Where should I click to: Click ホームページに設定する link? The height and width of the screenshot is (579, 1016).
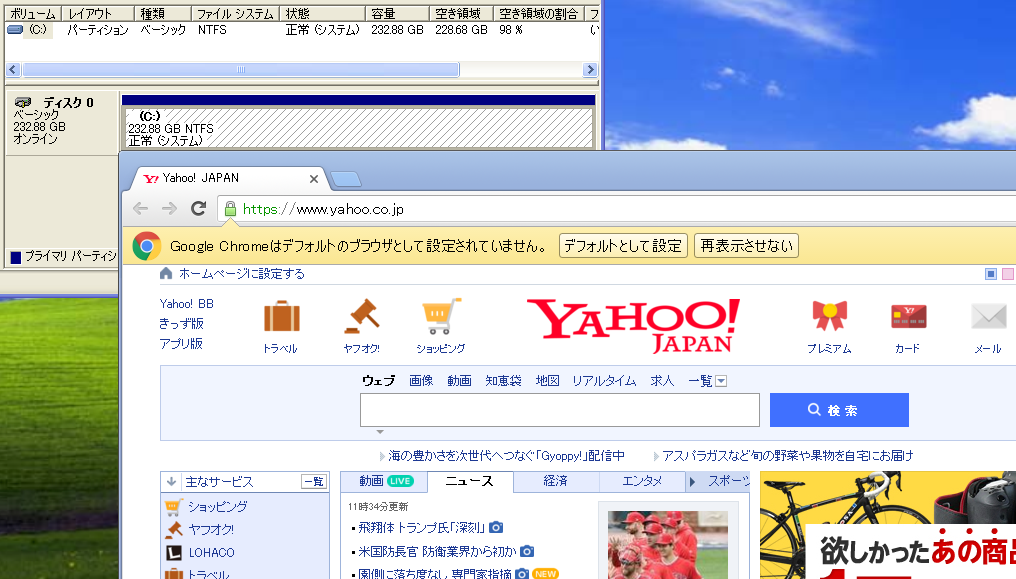242,274
